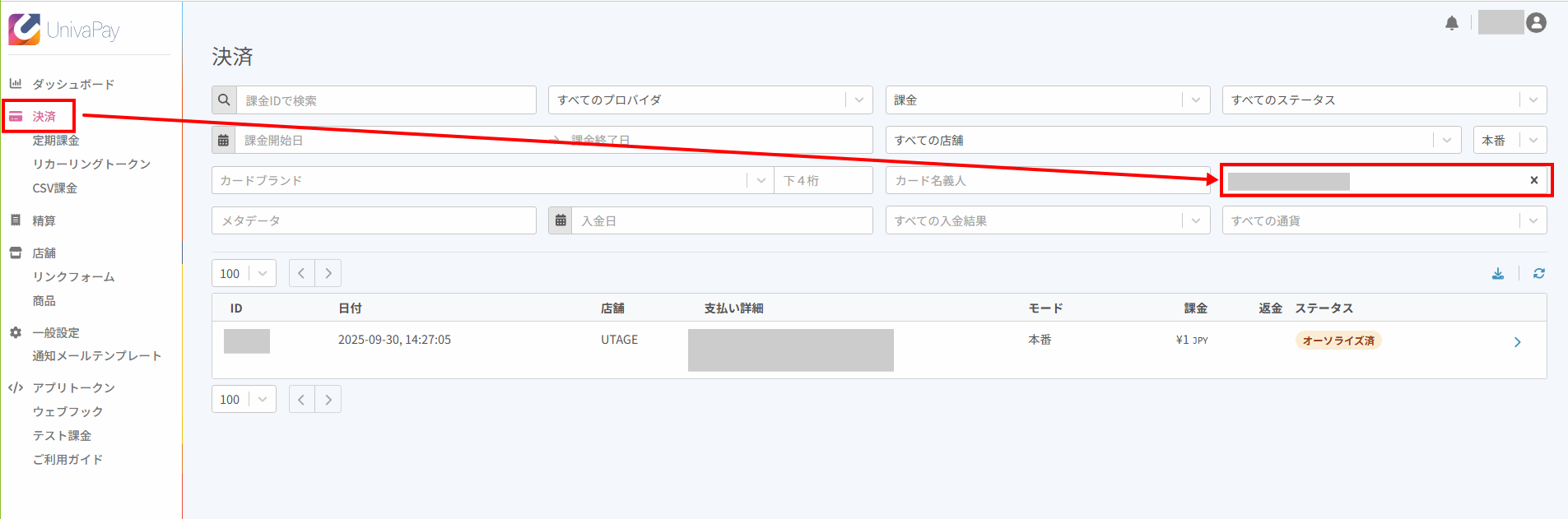Go to next page in bottom pager
Image resolution: width=1568 pixels, height=519 pixels.
(328, 399)
